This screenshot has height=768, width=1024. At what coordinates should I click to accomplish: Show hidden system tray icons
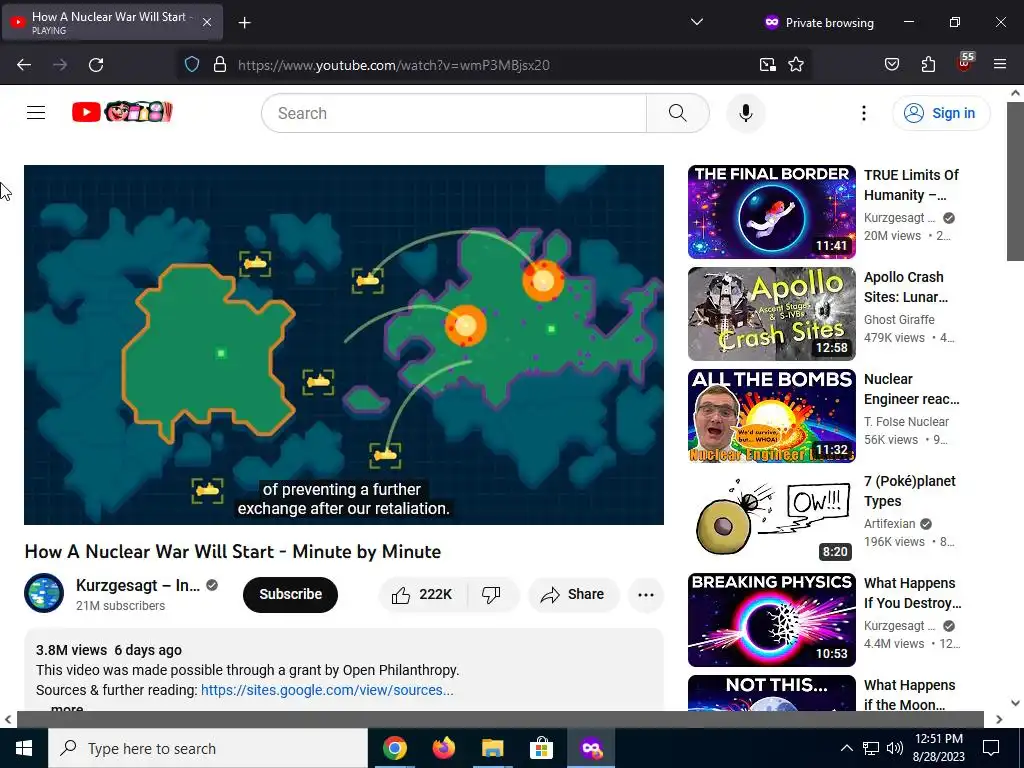[x=846, y=748]
